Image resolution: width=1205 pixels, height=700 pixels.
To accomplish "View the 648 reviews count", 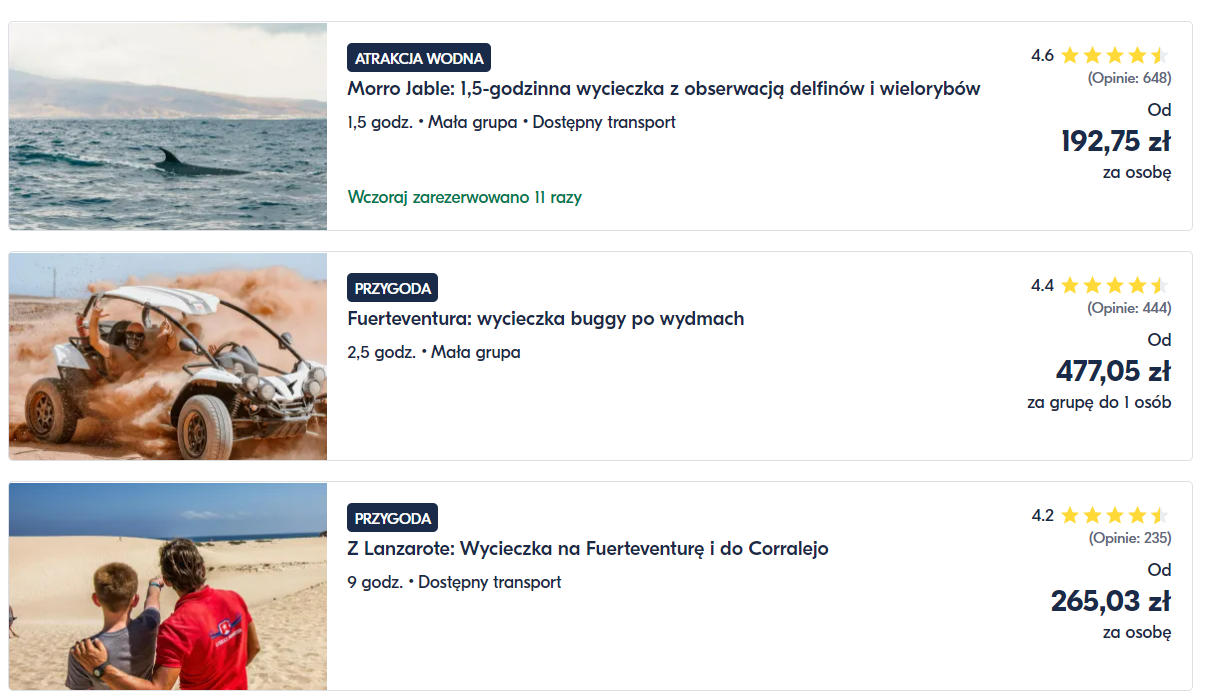I will pos(1130,78).
